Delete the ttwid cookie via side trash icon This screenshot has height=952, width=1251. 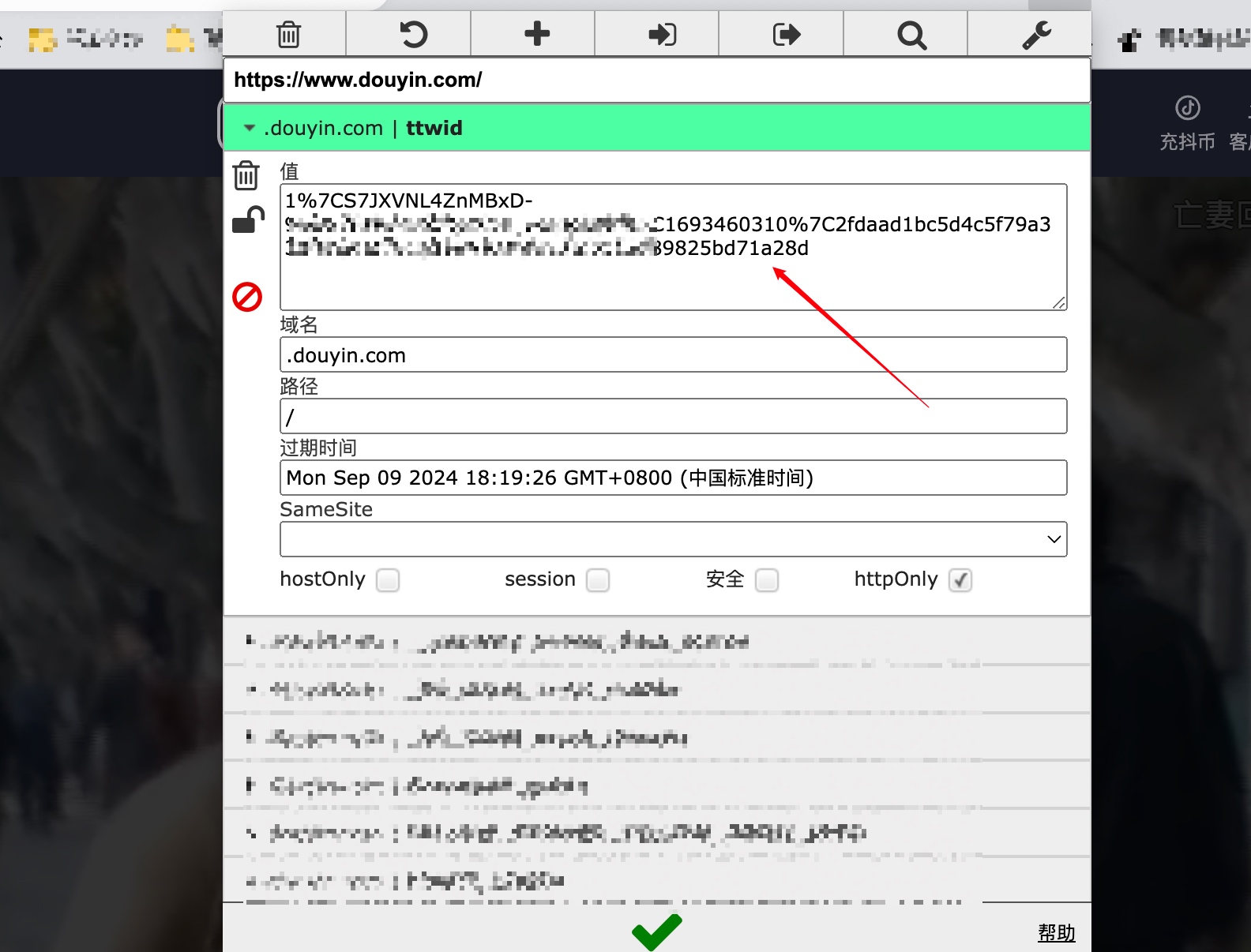tap(246, 175)
